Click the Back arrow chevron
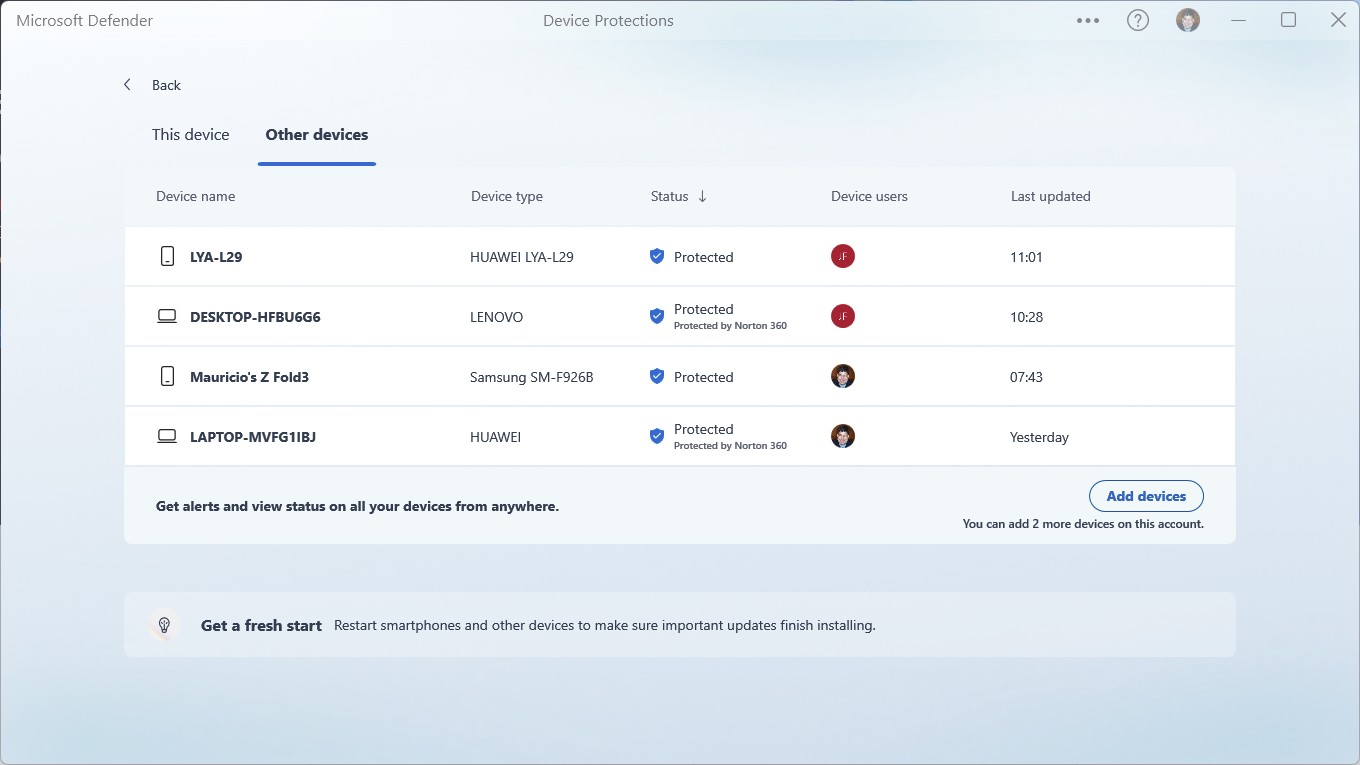The width and height of the screenshot is (1360, 765). tap(127, 85)
